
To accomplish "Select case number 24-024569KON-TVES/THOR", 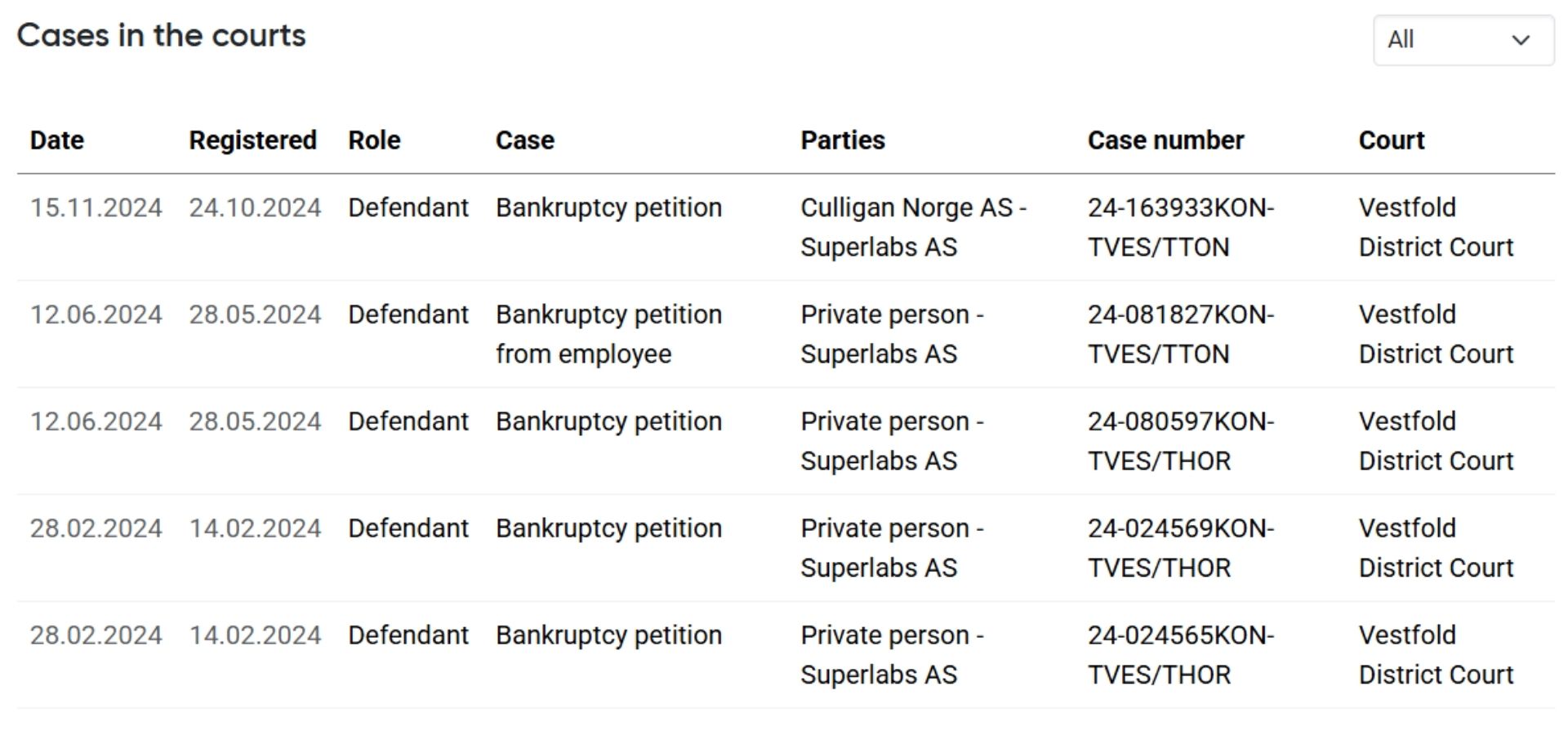I will [x=1180, y=548].
